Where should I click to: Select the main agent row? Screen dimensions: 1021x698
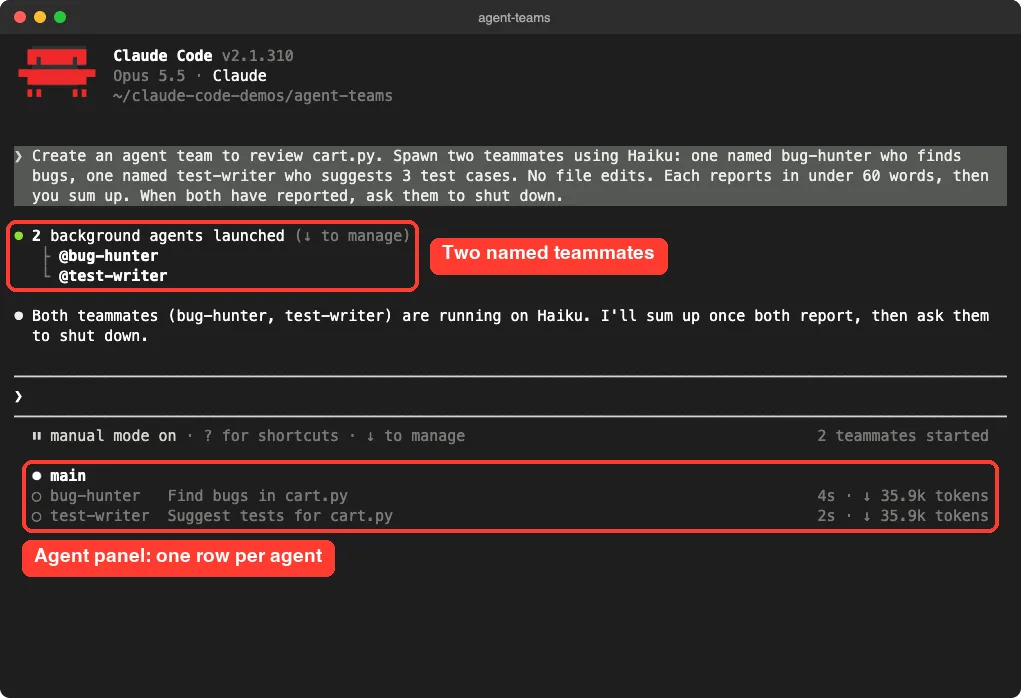(x=510, y=475)
